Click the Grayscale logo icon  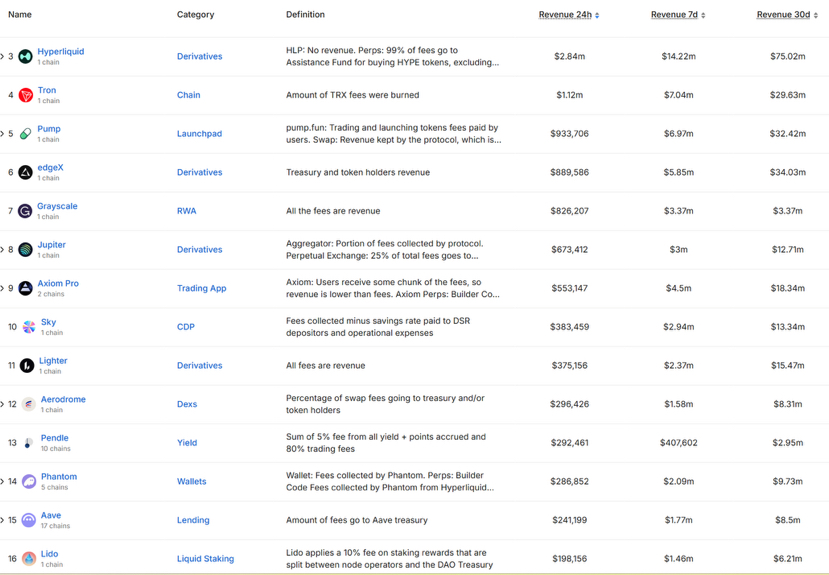tap(26, 212)
